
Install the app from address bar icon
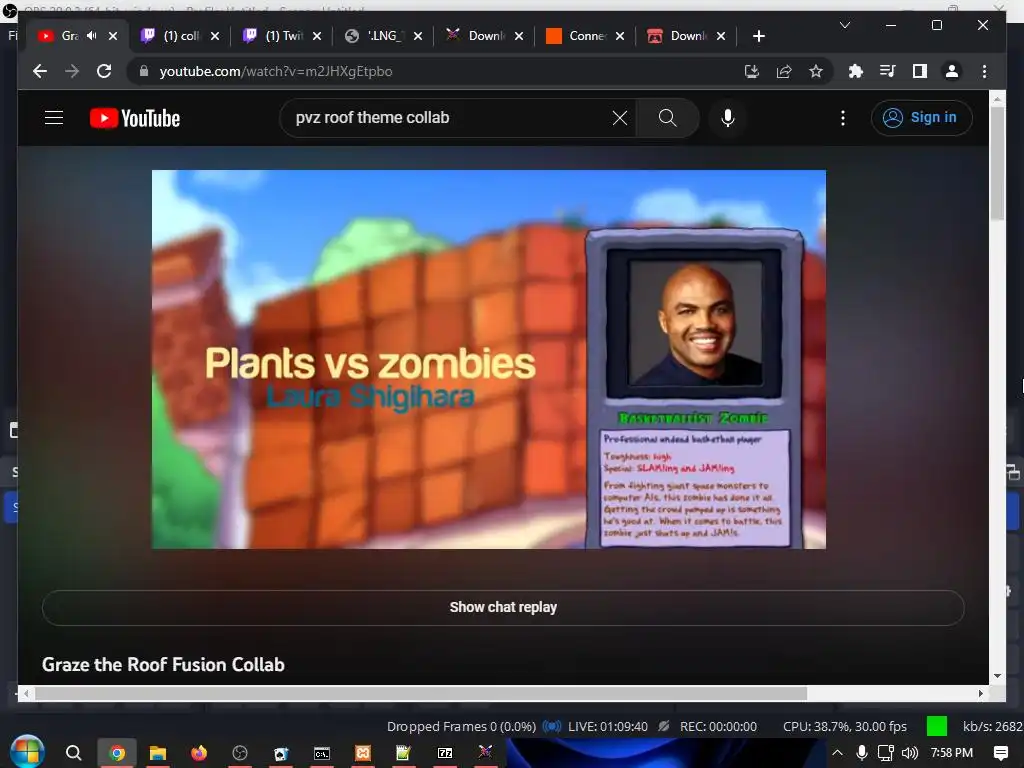pyautogui.click(x=752, y=71)
